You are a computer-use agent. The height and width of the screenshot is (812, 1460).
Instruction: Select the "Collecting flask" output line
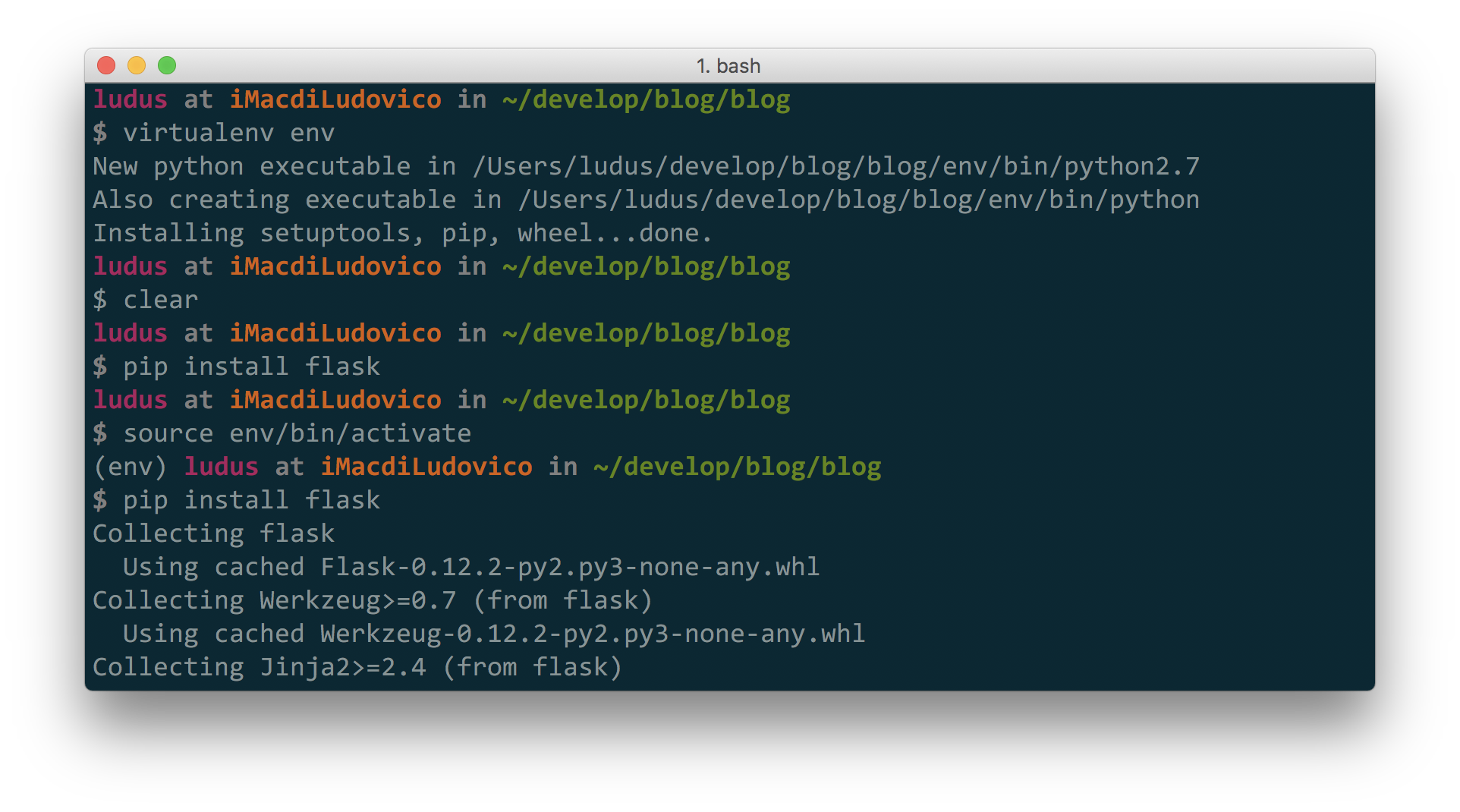pos(213,533)
